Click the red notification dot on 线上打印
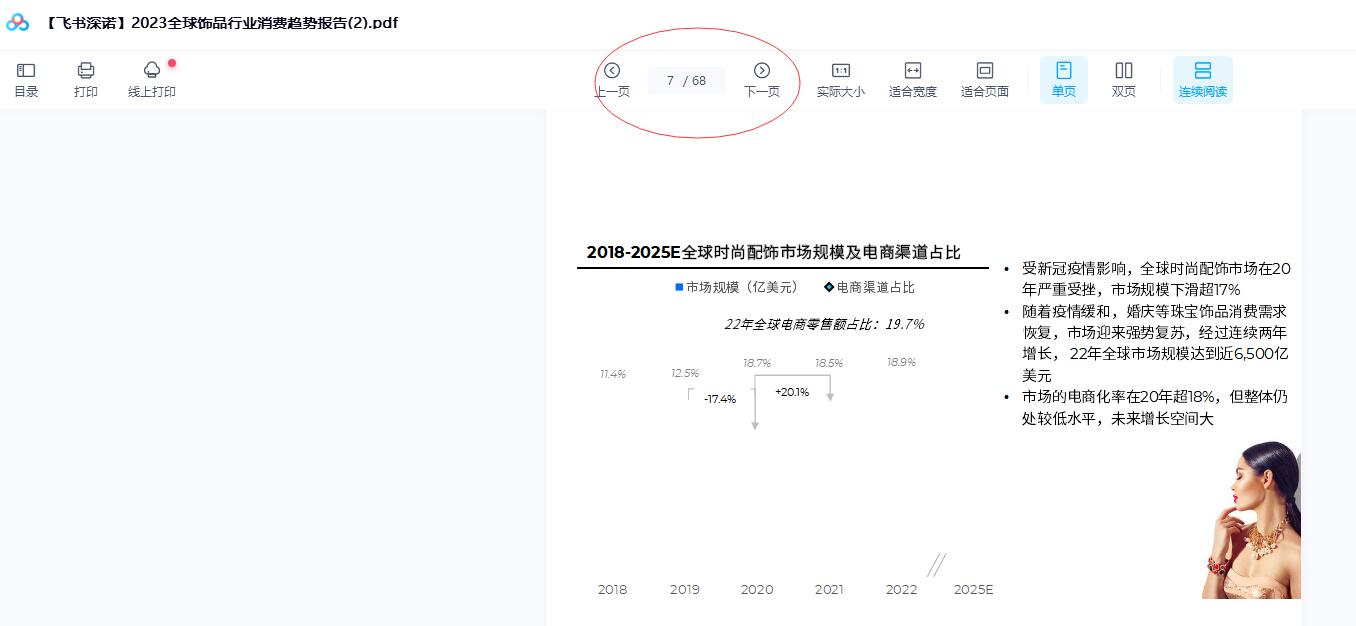This screenshot has height=626, width=1356. point(172,64)
